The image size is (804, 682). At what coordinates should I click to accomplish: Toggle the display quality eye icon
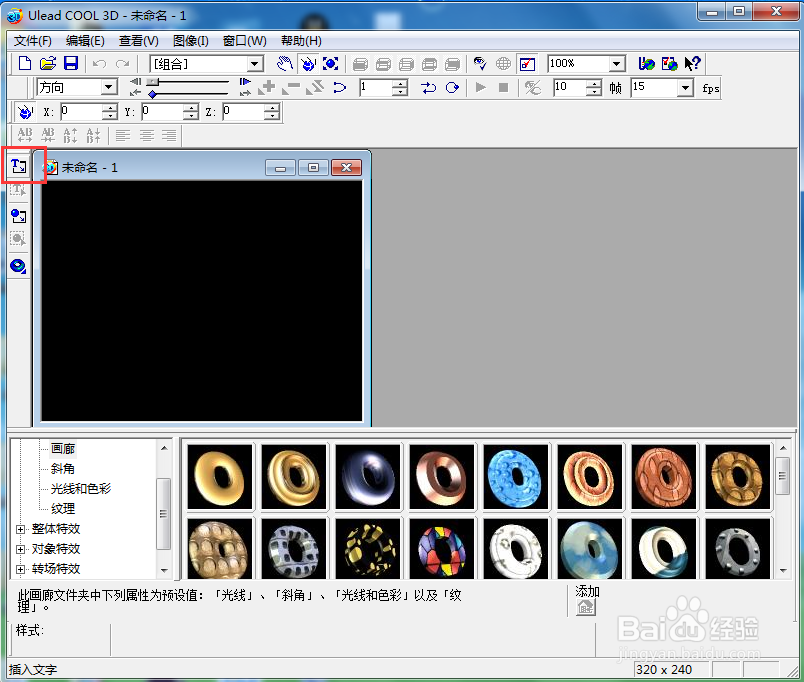480,64
